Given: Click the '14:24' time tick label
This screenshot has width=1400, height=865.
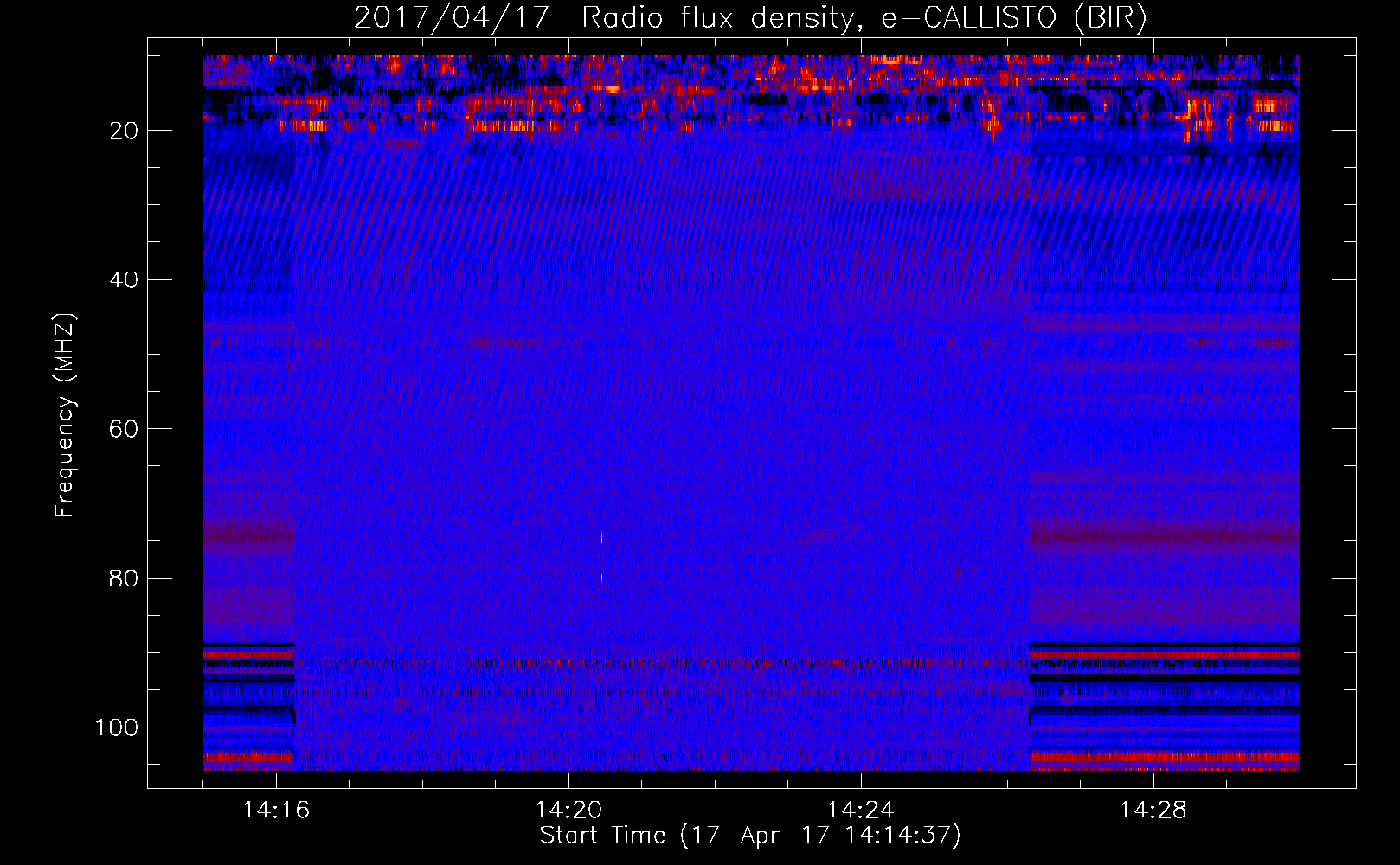Looking at the screenshot, I should [861, 811].
